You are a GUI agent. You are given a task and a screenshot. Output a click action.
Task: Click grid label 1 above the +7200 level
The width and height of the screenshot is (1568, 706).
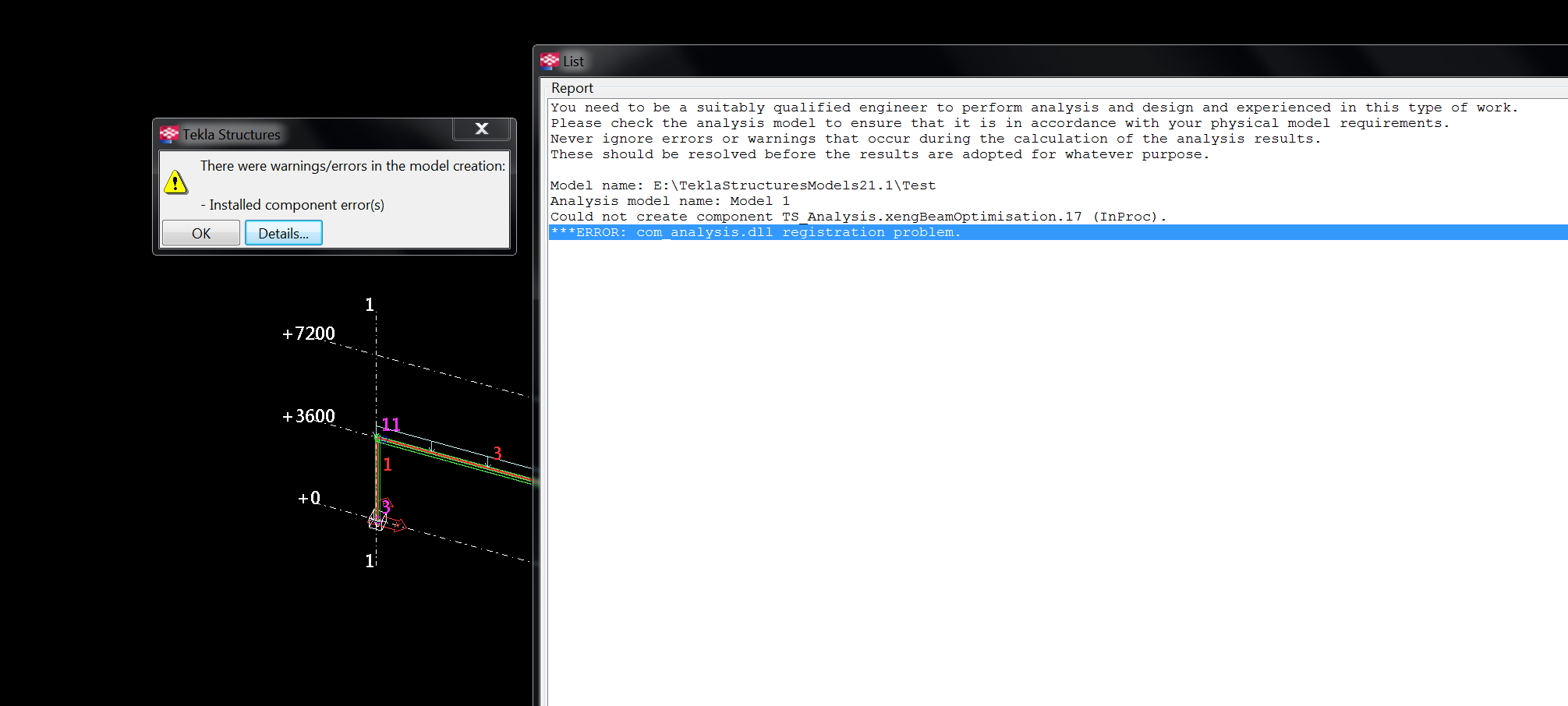point(370,305)
